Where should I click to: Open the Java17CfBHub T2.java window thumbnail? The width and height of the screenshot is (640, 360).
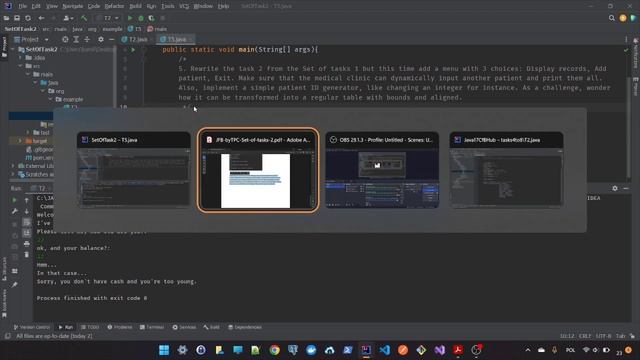pos(506,170)
